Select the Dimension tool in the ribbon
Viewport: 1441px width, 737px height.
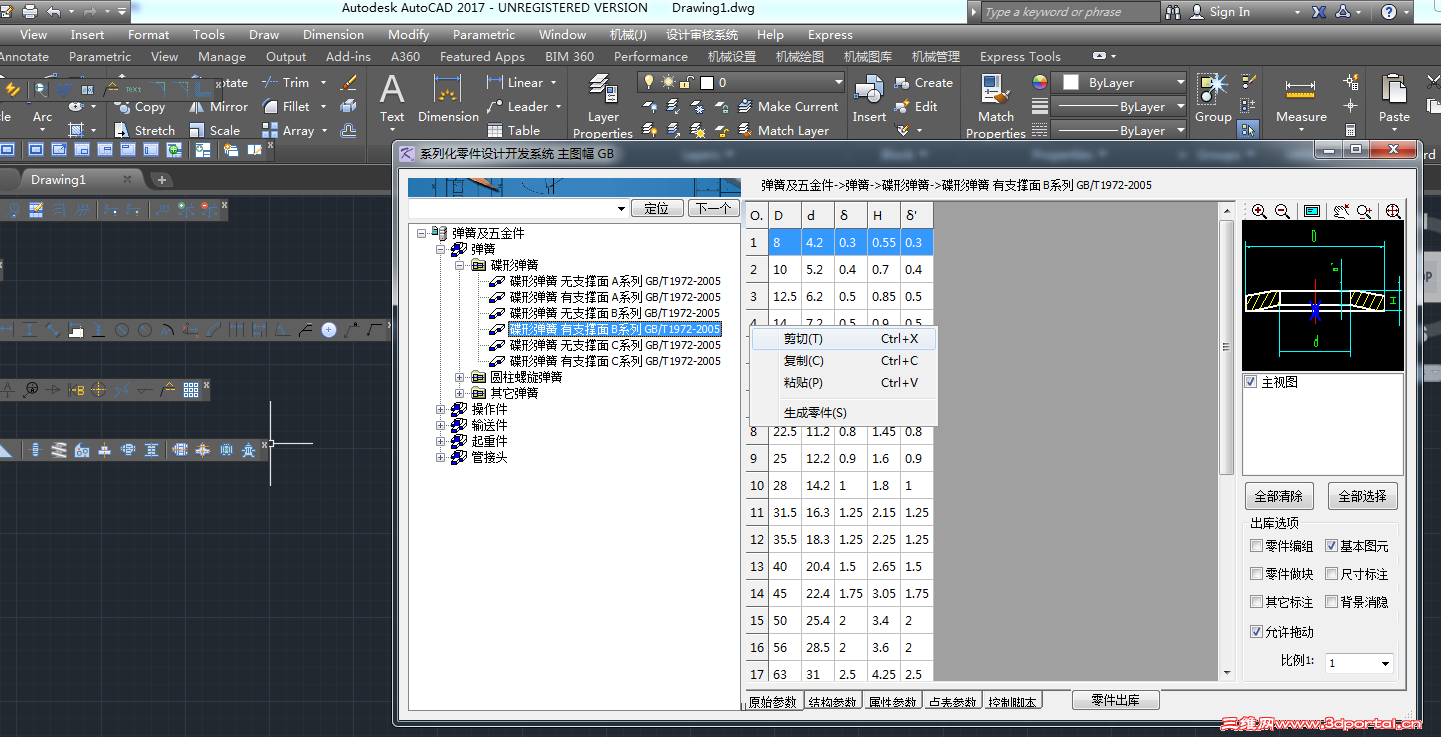[448, 99]
